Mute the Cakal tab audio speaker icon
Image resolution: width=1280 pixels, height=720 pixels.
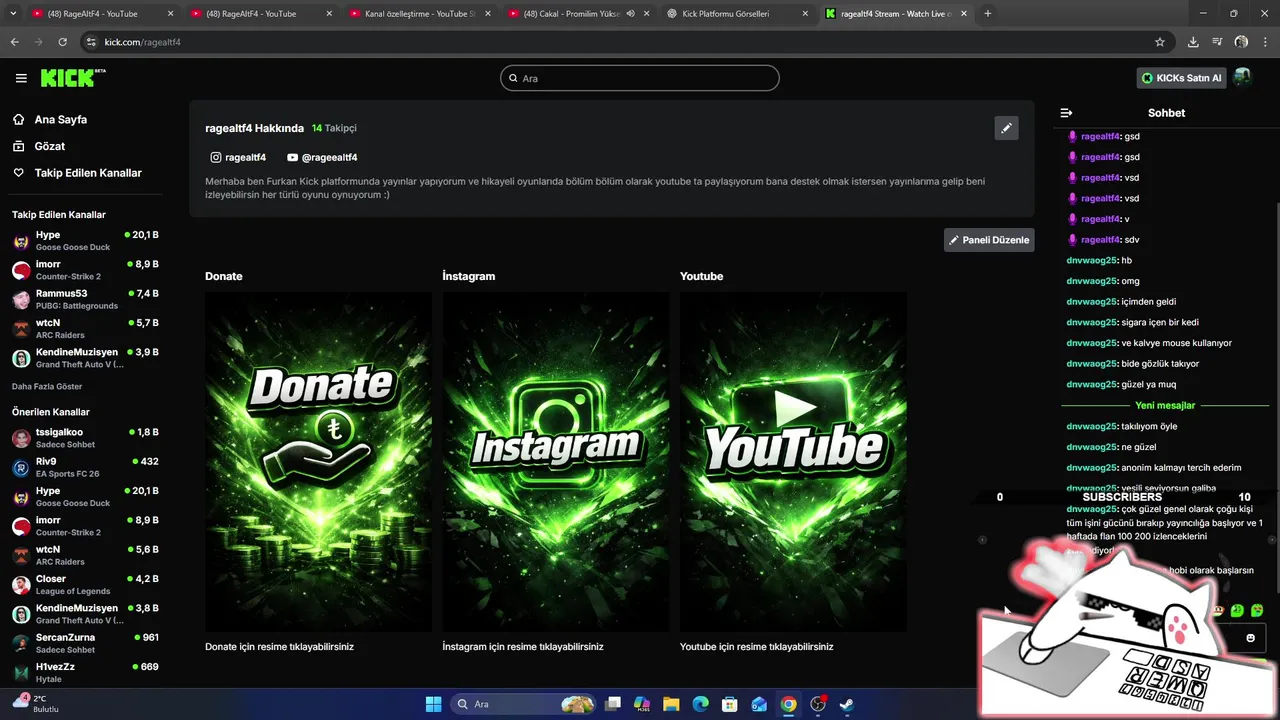(631, 14)
